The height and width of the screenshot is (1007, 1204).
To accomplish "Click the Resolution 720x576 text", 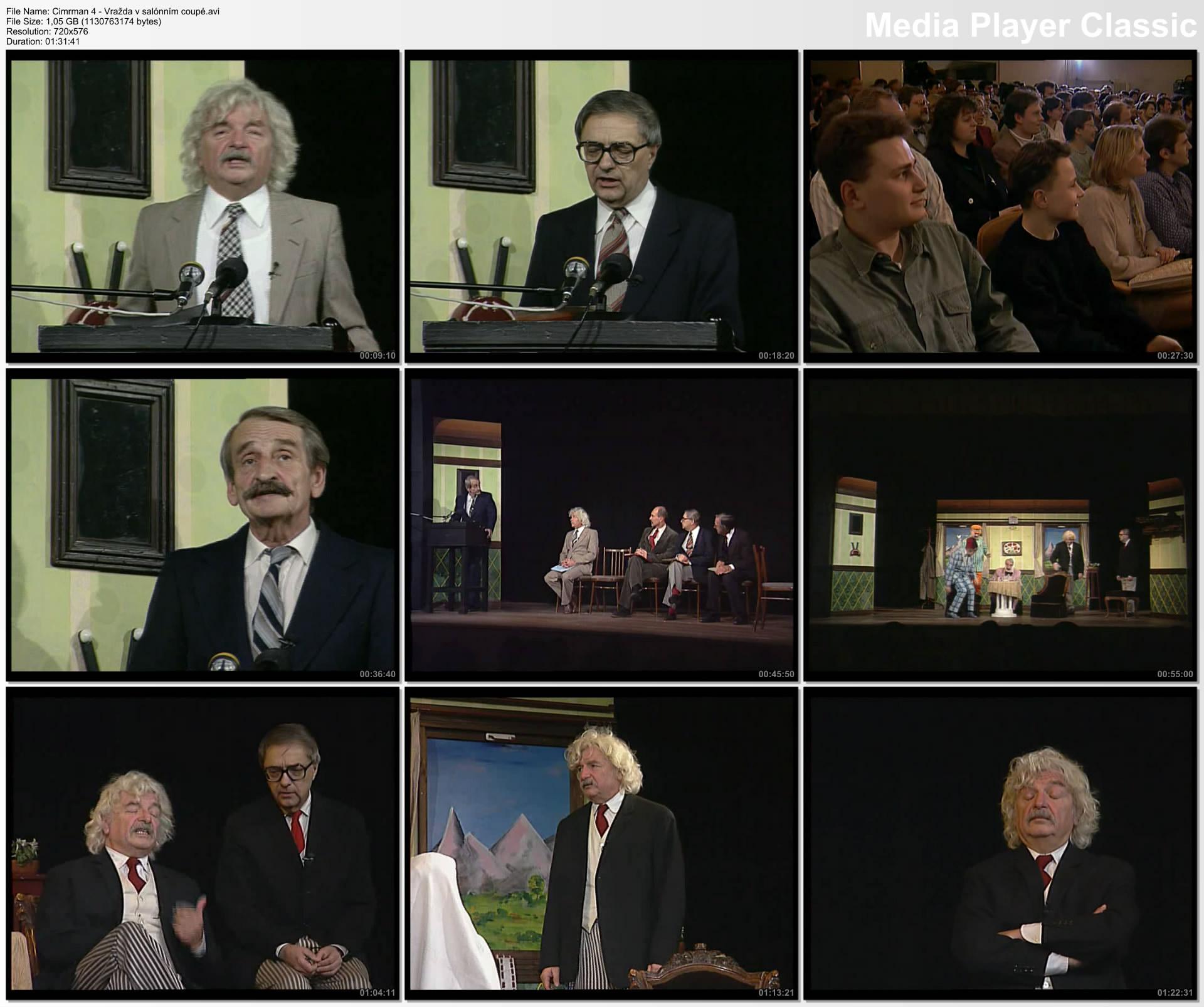I will (47, 31).
